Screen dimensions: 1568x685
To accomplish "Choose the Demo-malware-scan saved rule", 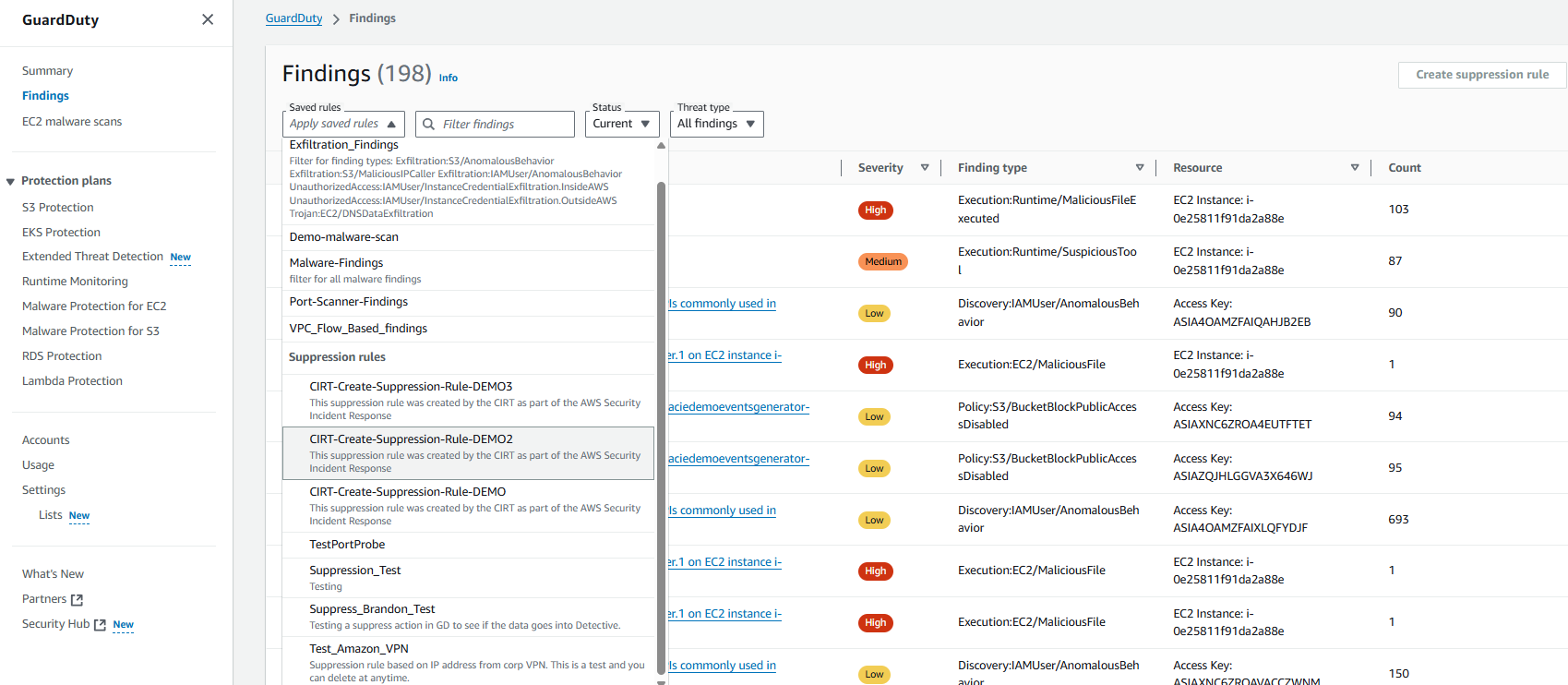I will [469, 237].
